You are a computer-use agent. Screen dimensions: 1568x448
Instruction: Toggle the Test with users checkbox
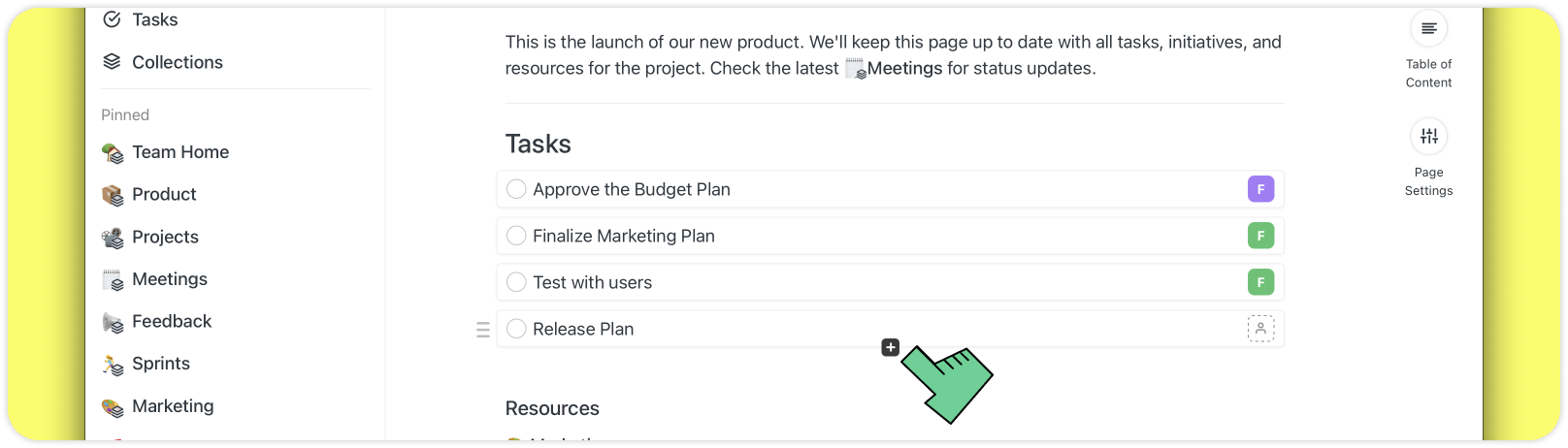pos(516,282)
